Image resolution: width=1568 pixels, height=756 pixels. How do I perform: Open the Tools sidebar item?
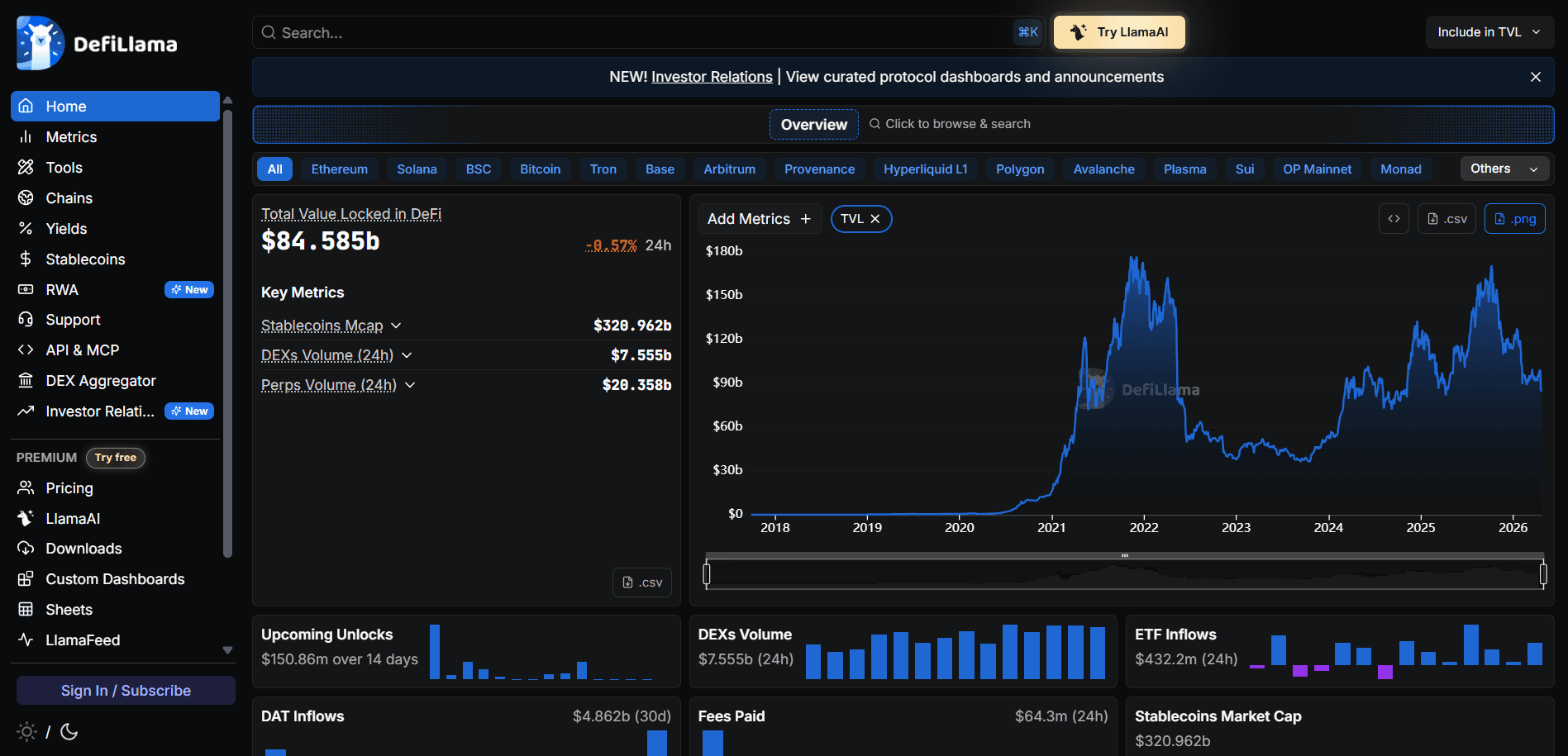(x=115, y=168)
